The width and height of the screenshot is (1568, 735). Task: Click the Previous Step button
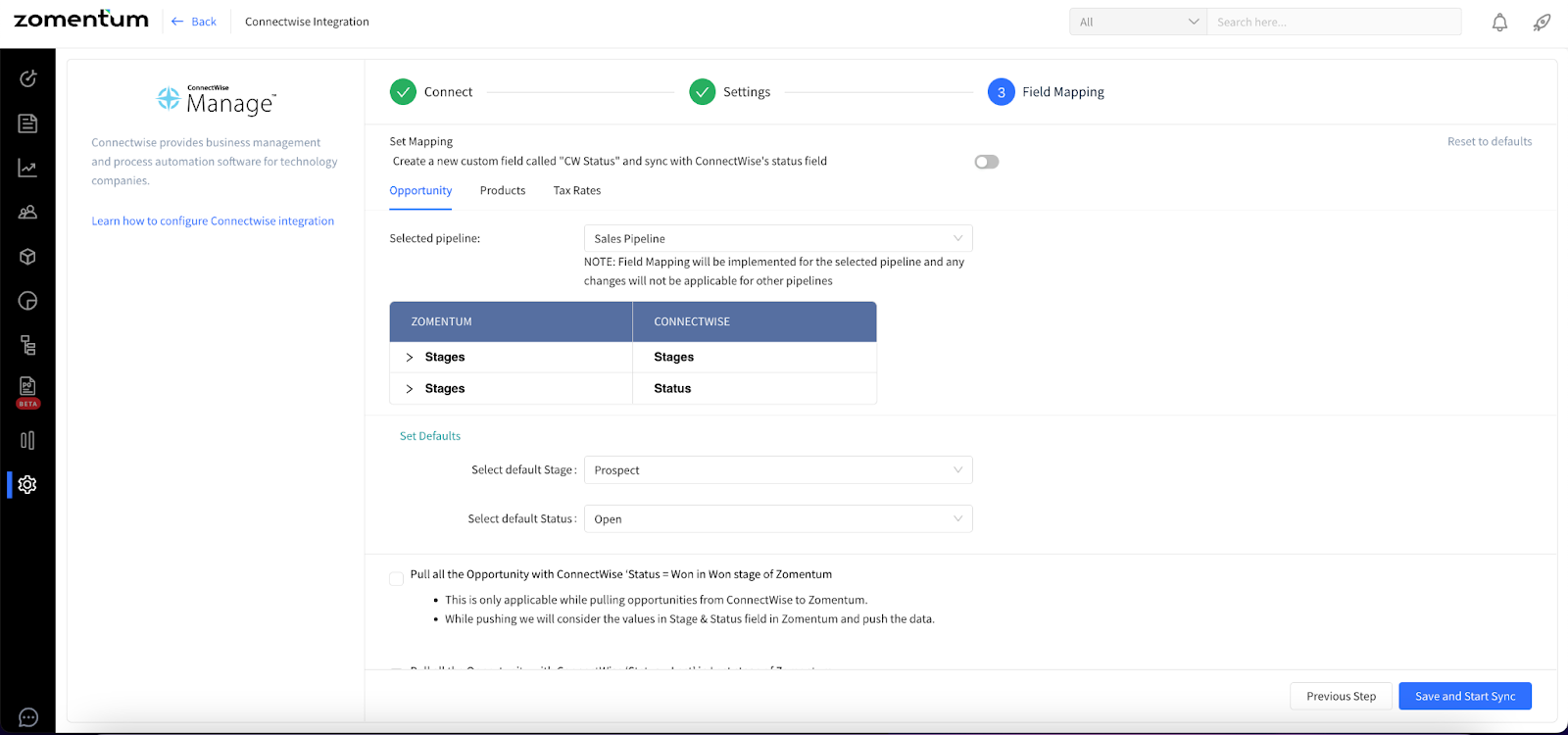pyautogui.click(x=1341, y=696)
